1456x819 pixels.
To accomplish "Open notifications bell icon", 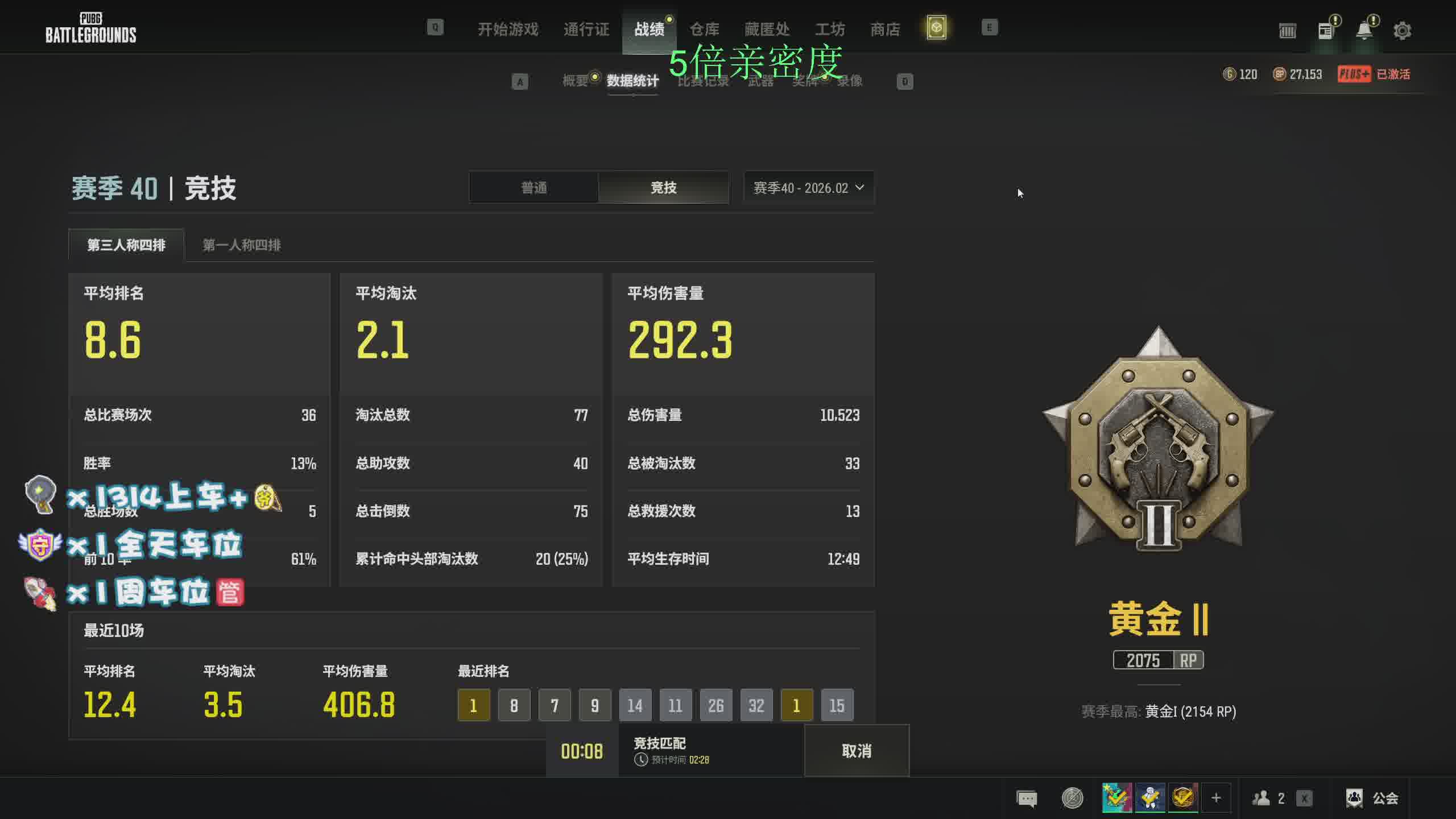I will (x=1364, y=30).
